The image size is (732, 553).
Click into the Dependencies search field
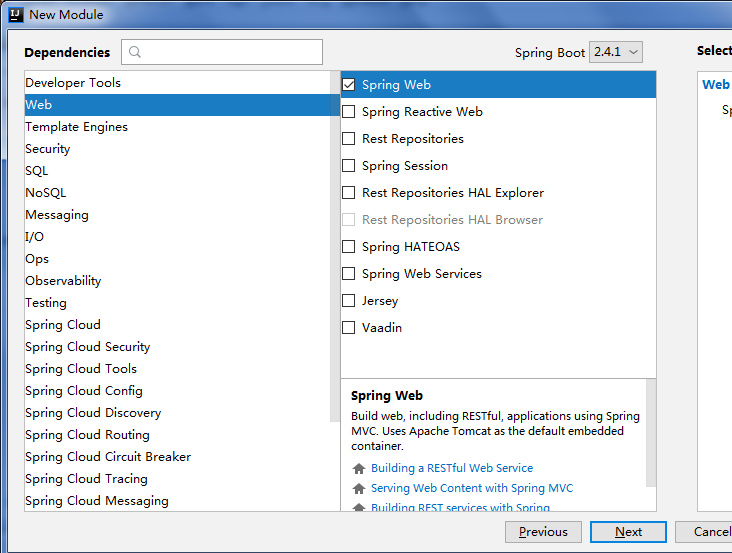222,52
